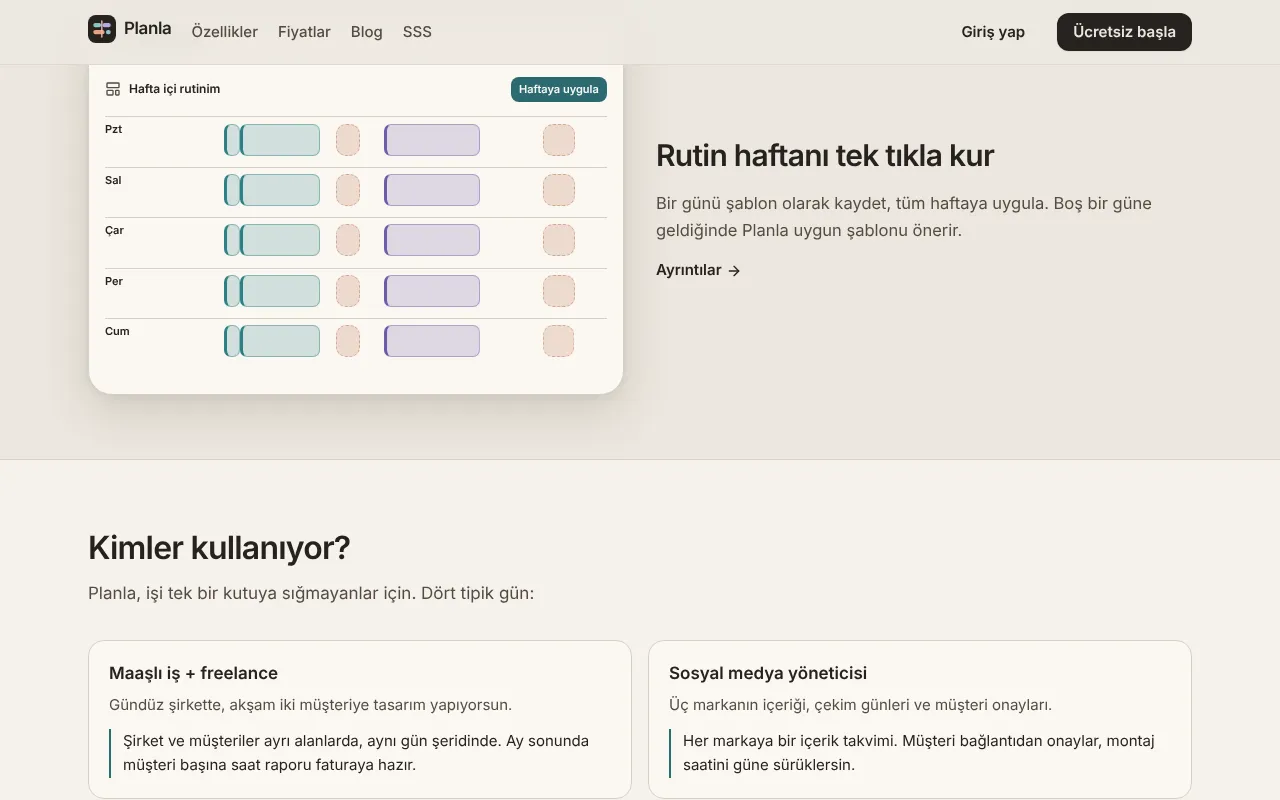Go to Fiyatlar page
The height and width of the screenshot is (800, 1280).
[x=304, y=32]
